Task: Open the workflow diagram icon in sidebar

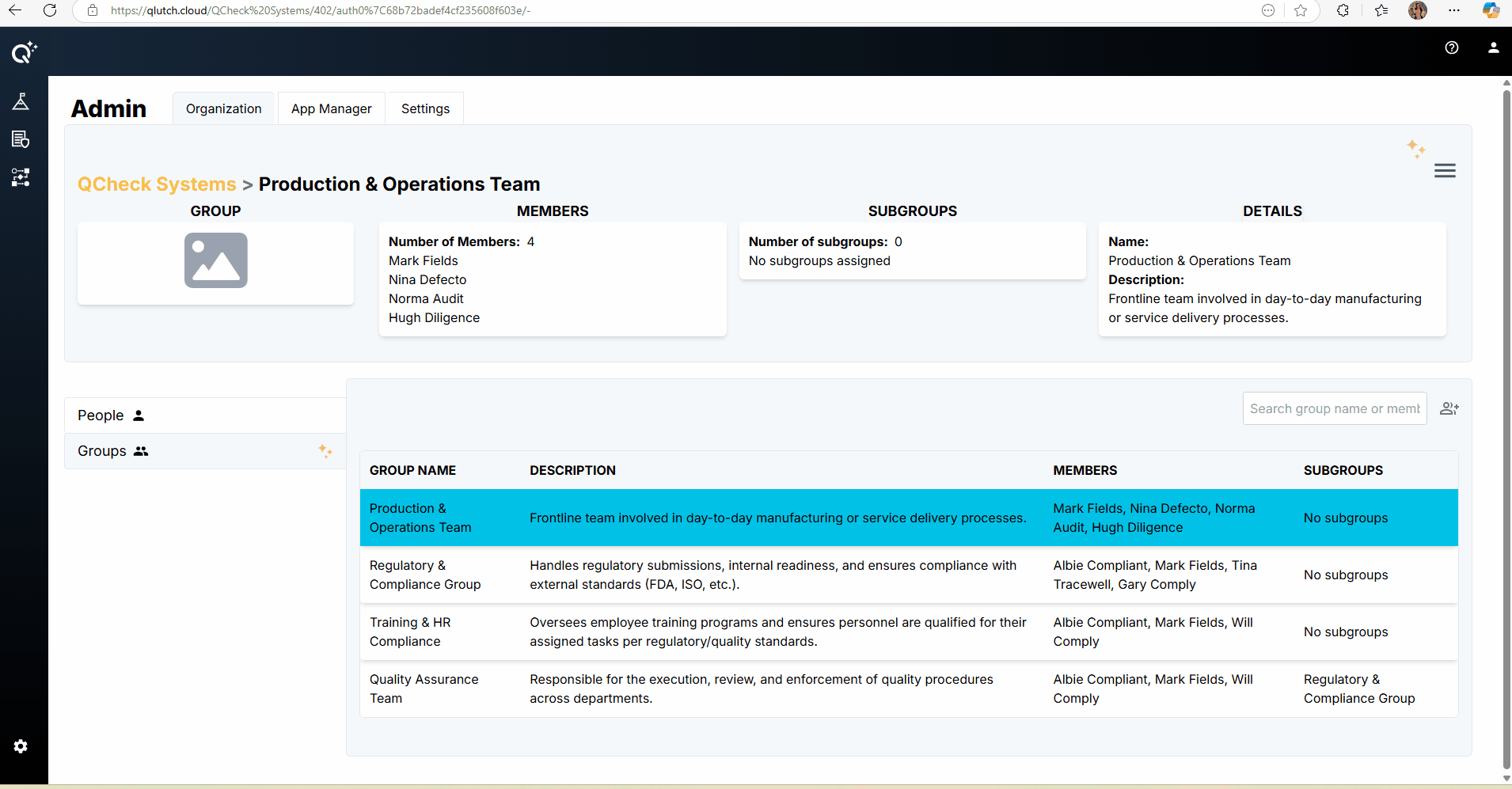Action: coord(21,177)
